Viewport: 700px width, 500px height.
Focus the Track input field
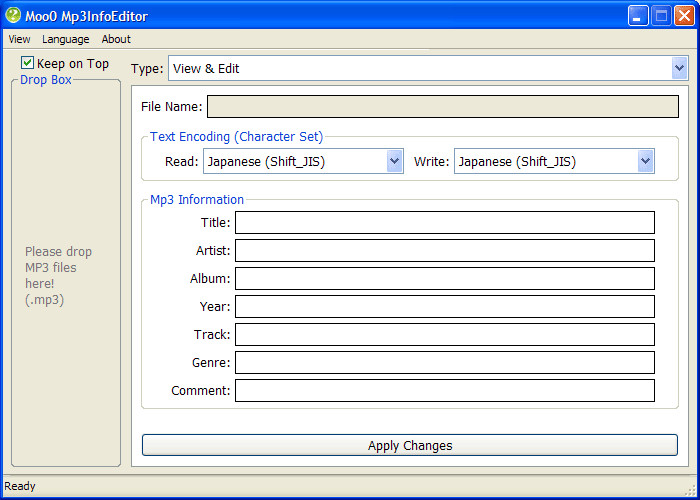[445, 334]
